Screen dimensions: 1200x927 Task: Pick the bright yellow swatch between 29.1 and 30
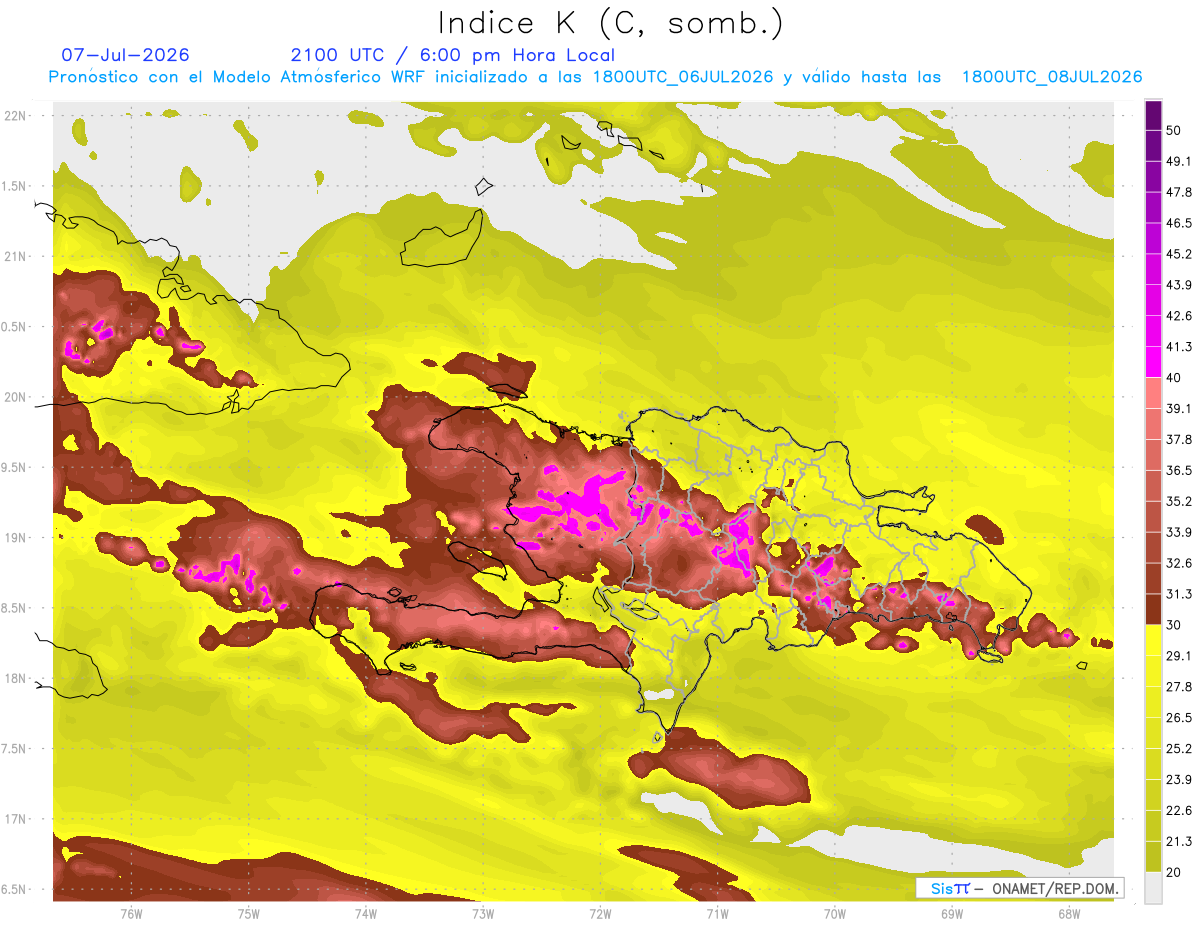pyautogui.click(x=1153, y=640)
